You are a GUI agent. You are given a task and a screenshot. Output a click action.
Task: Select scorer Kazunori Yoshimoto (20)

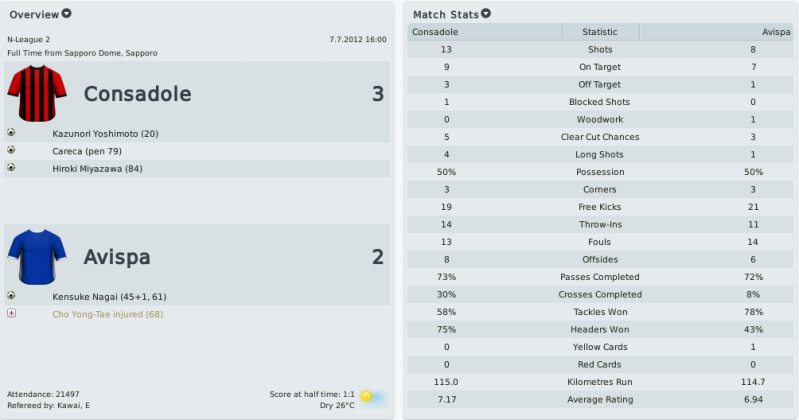pyautogui.click(x=105, y=134)
